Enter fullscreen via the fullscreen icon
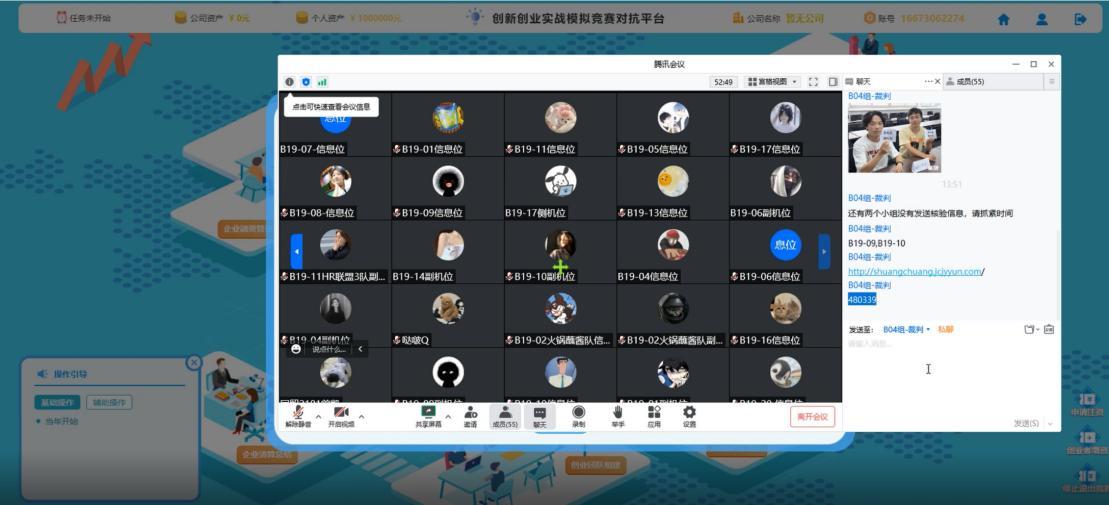 click(813, 82)
